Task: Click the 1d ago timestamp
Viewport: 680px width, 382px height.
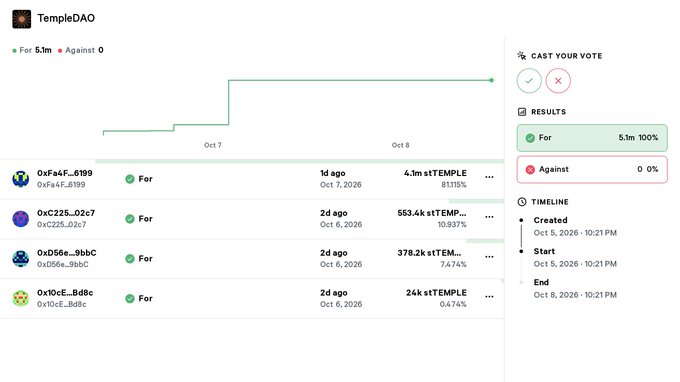Action: [x=333, y=173]
